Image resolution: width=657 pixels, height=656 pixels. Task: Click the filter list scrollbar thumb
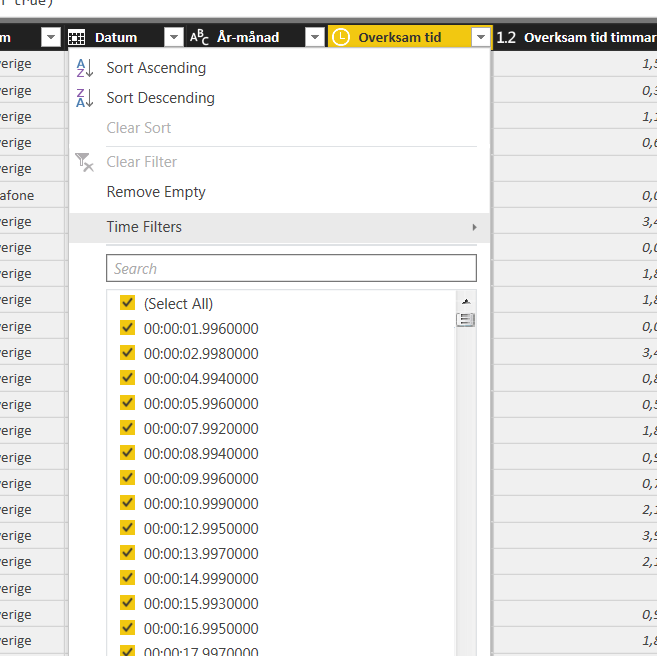(466, 320)
